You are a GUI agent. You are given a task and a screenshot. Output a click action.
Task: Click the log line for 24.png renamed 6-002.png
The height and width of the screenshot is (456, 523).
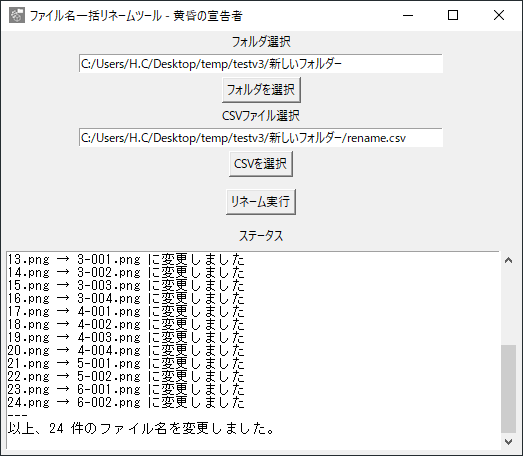click(x=126, y=402)
